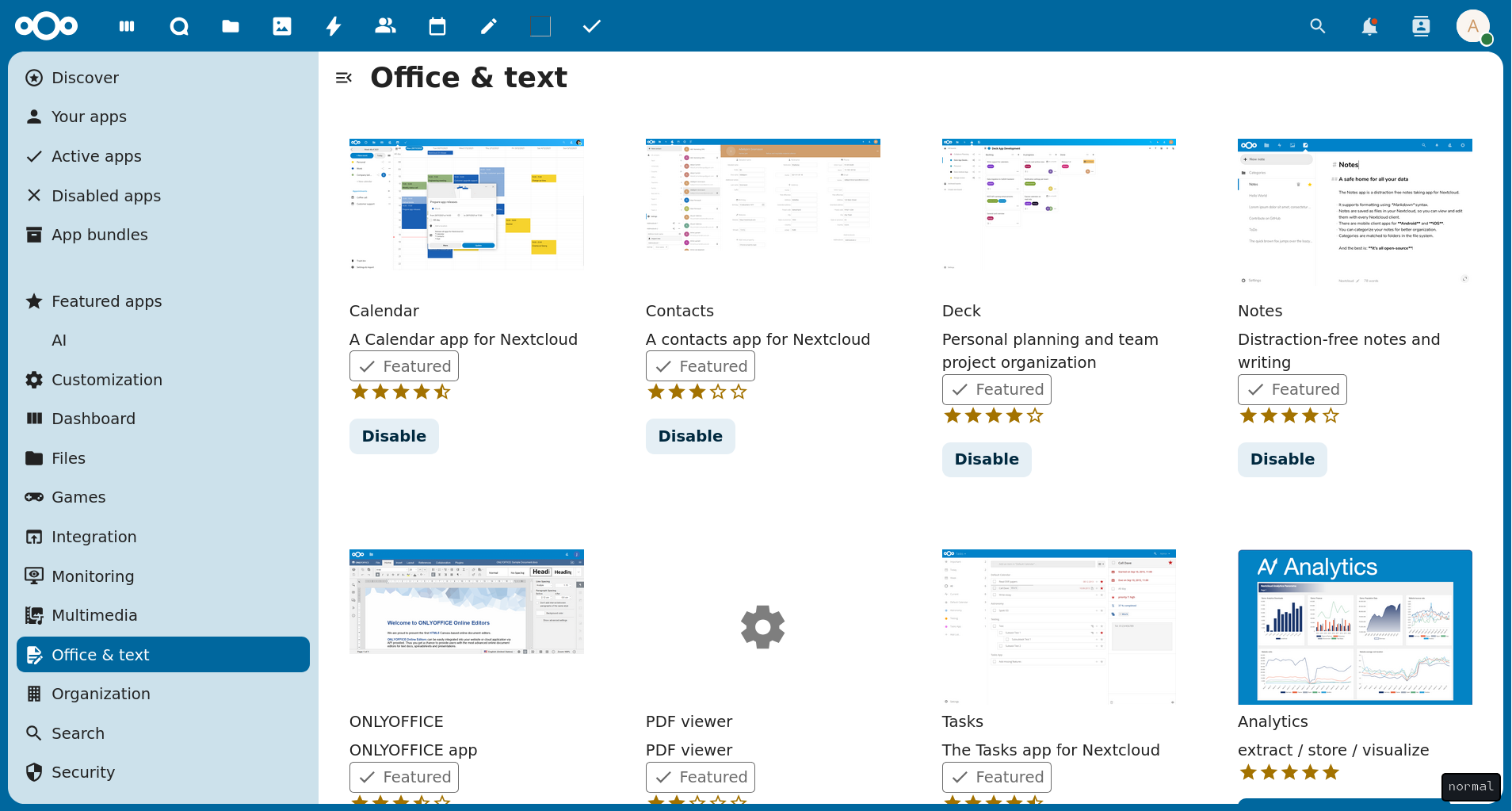Open Photos app icon in top bar
Screen dimensions: 1512x811
[x=282, y=26]
